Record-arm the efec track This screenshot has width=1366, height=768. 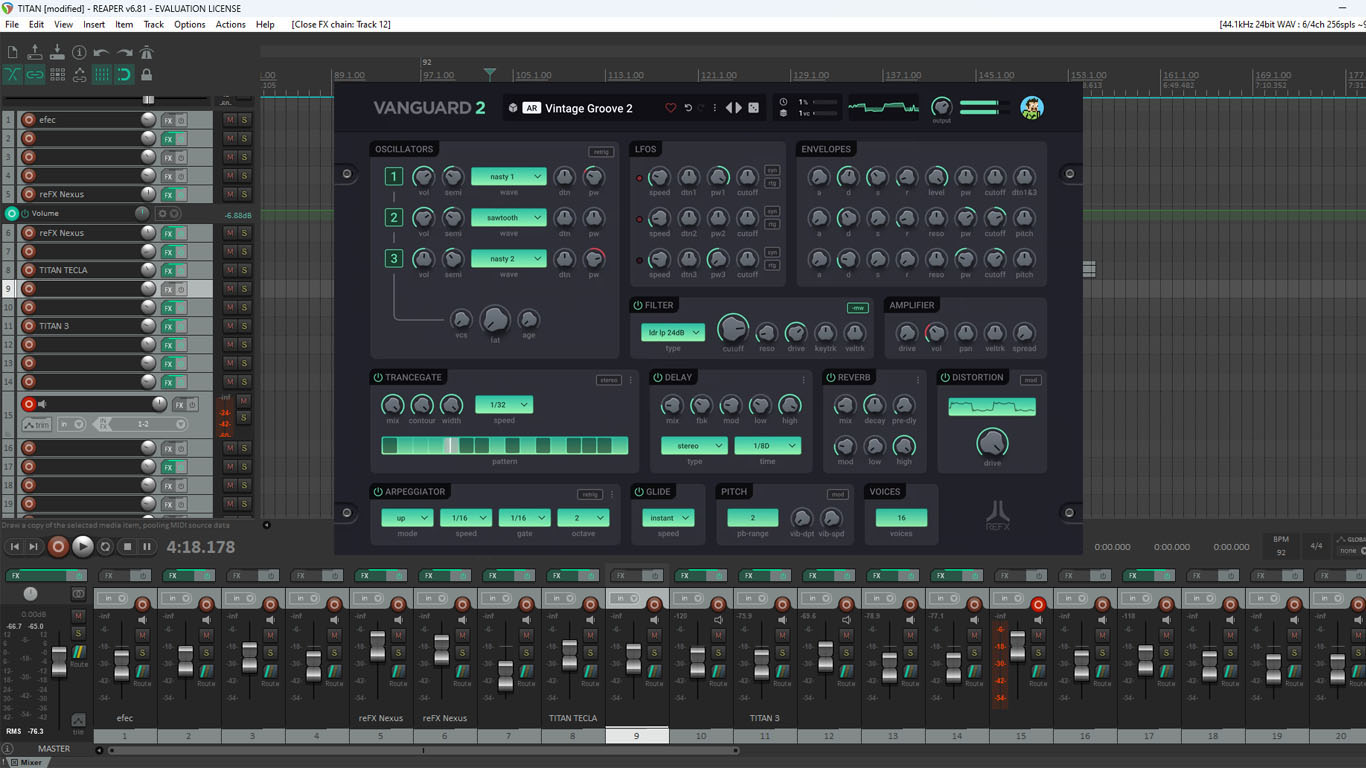click(x=28, y=120)
